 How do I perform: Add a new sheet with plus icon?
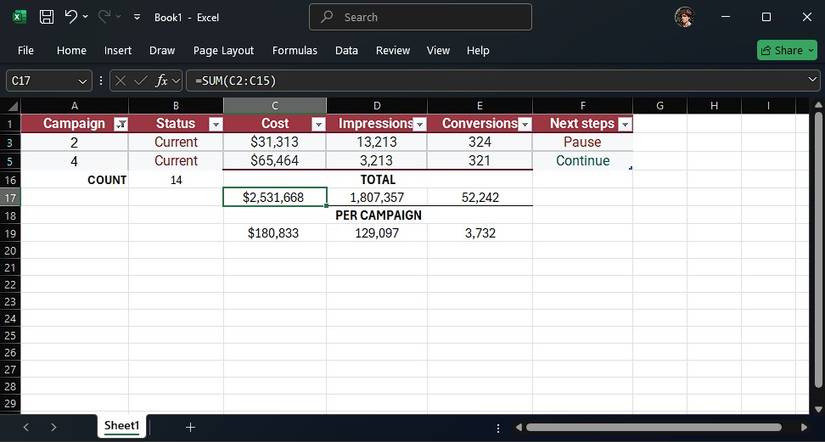(x=190, y=427)
